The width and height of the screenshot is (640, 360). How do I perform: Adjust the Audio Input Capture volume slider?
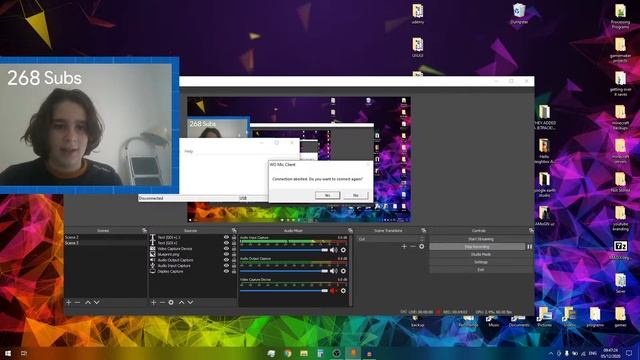(x=284, y=250)
